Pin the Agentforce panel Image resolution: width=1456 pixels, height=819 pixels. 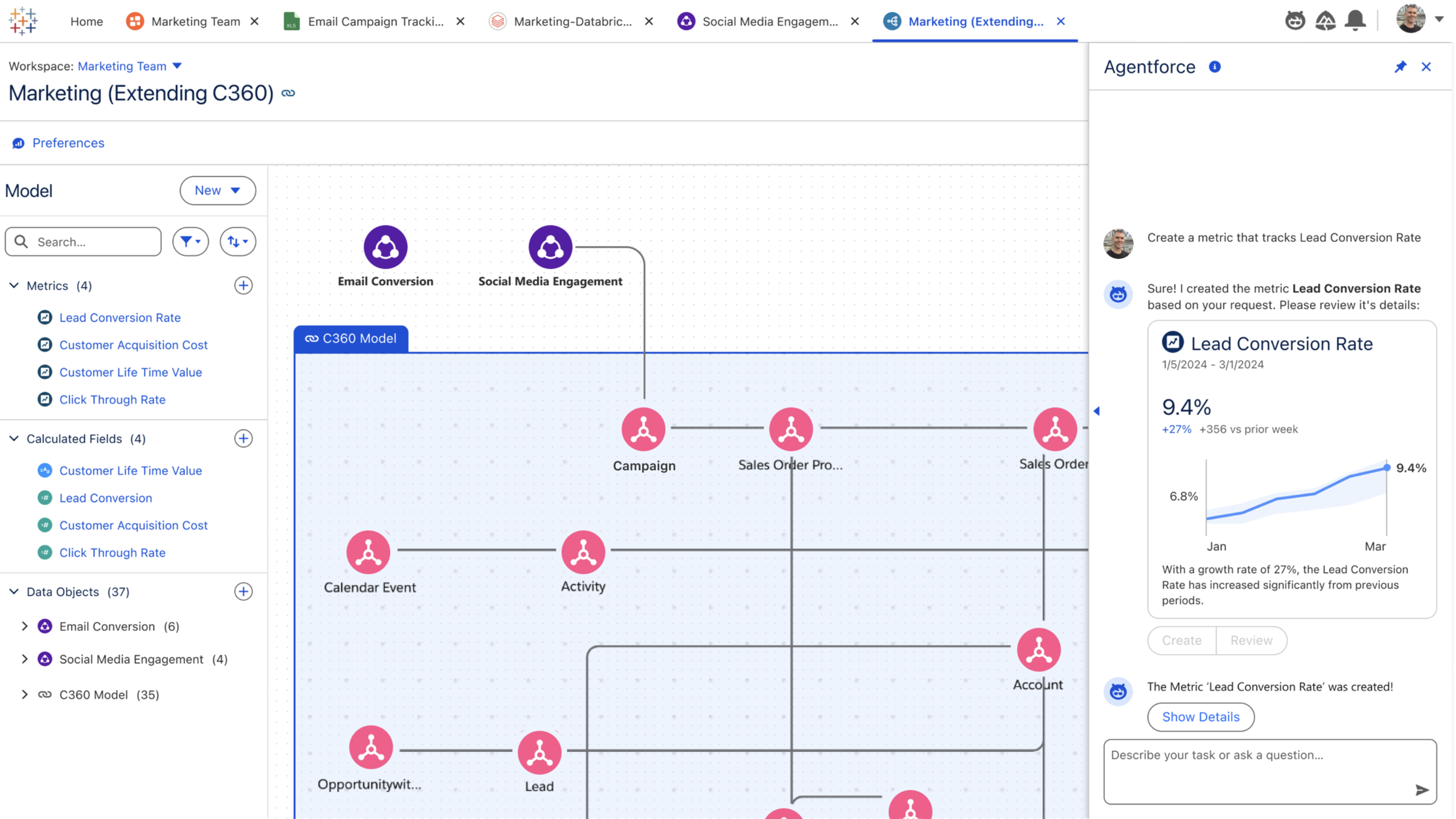(x=1400, y=67)
